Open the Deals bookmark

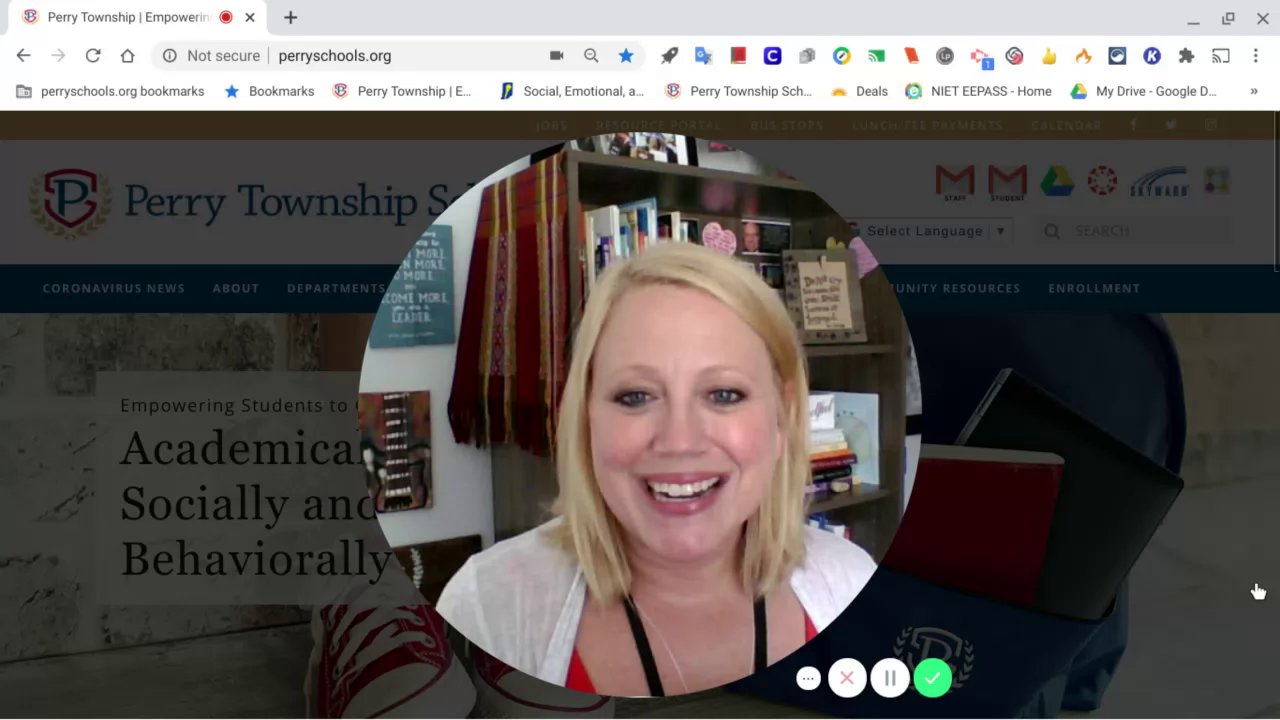pyautogui.click(x=859, y=91)
